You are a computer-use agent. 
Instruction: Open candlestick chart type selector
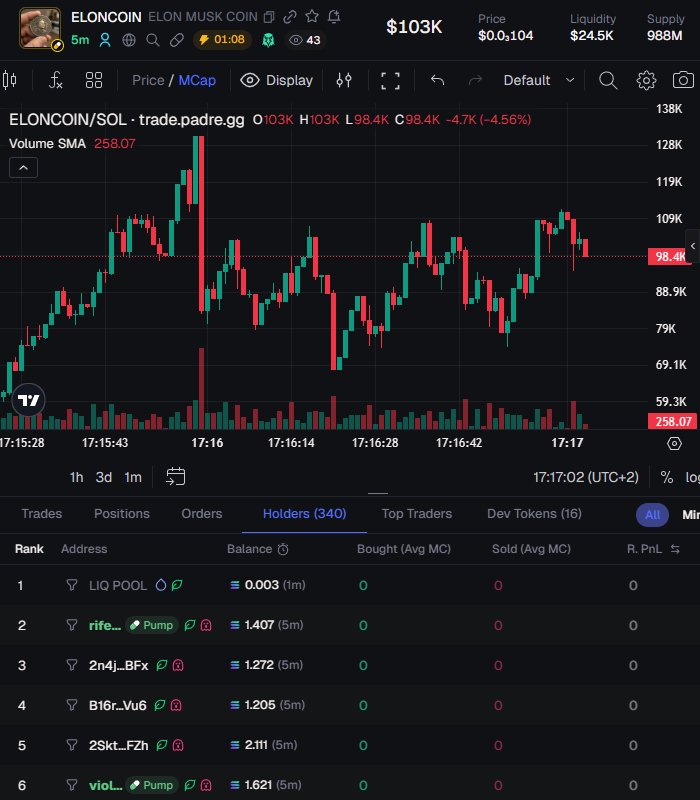pyautogui.click(x=10, y=80)
